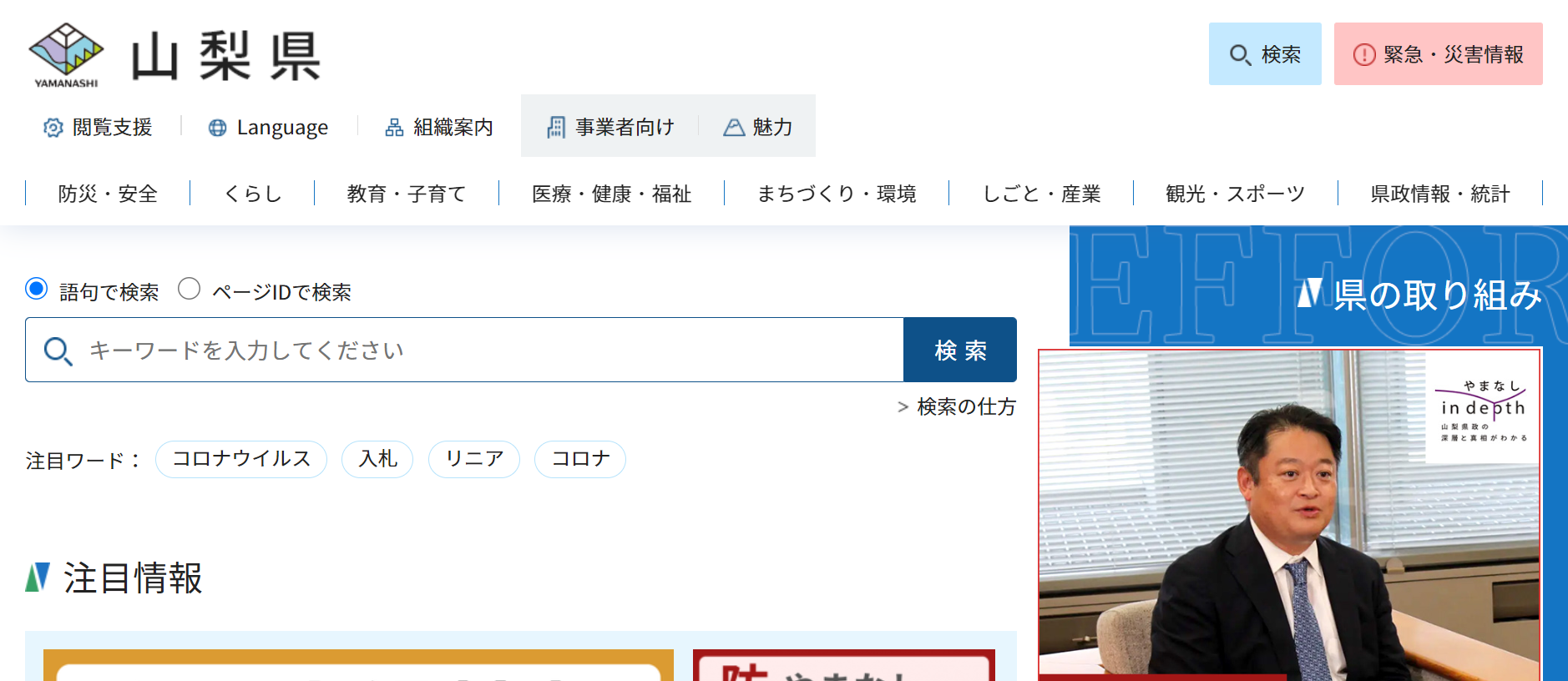
Task: Click the コロナウイルス keyword tag
Action: pyautogui.click(x=241, y=459)
